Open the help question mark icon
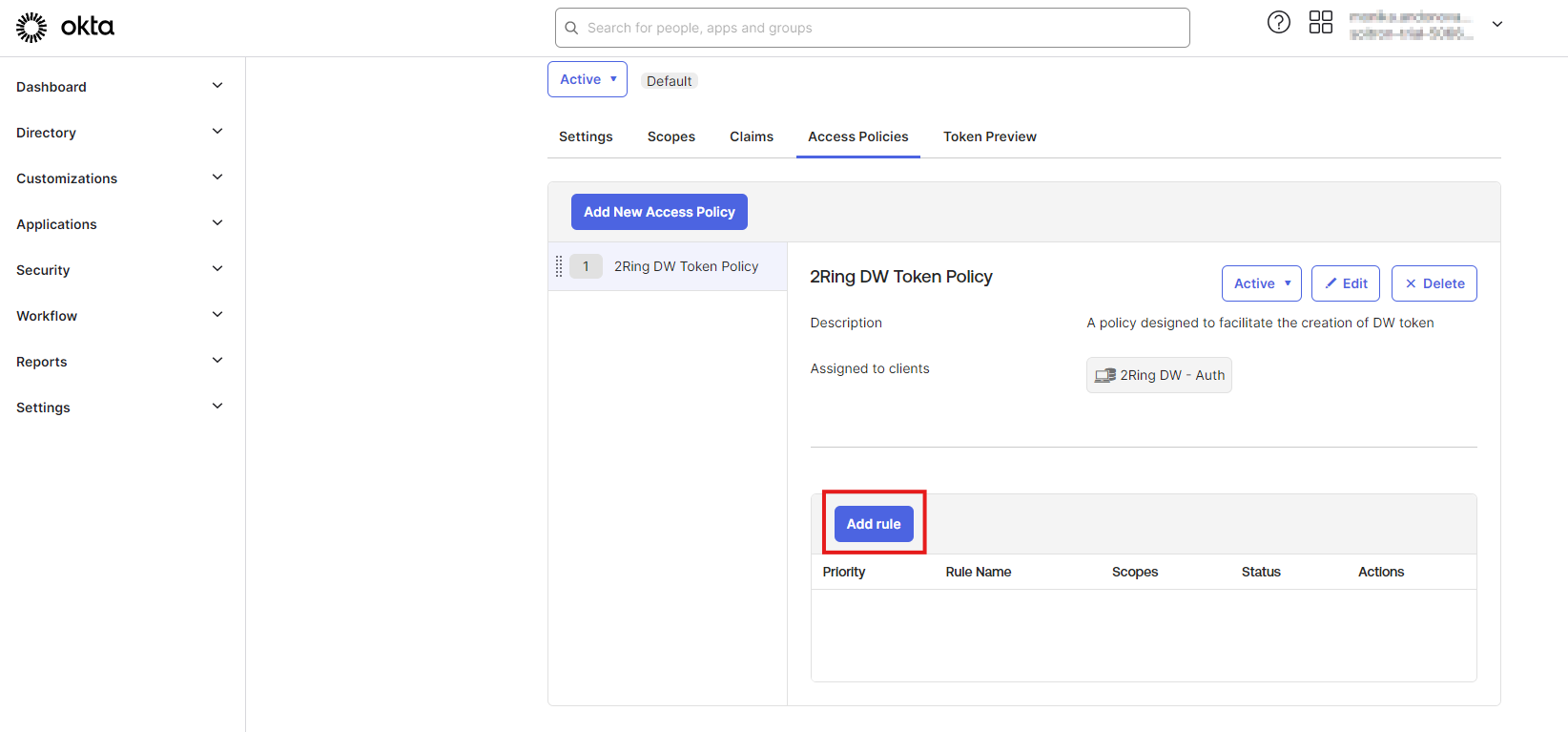This screenshot has height=732, width=1568. coord(1278,22)
